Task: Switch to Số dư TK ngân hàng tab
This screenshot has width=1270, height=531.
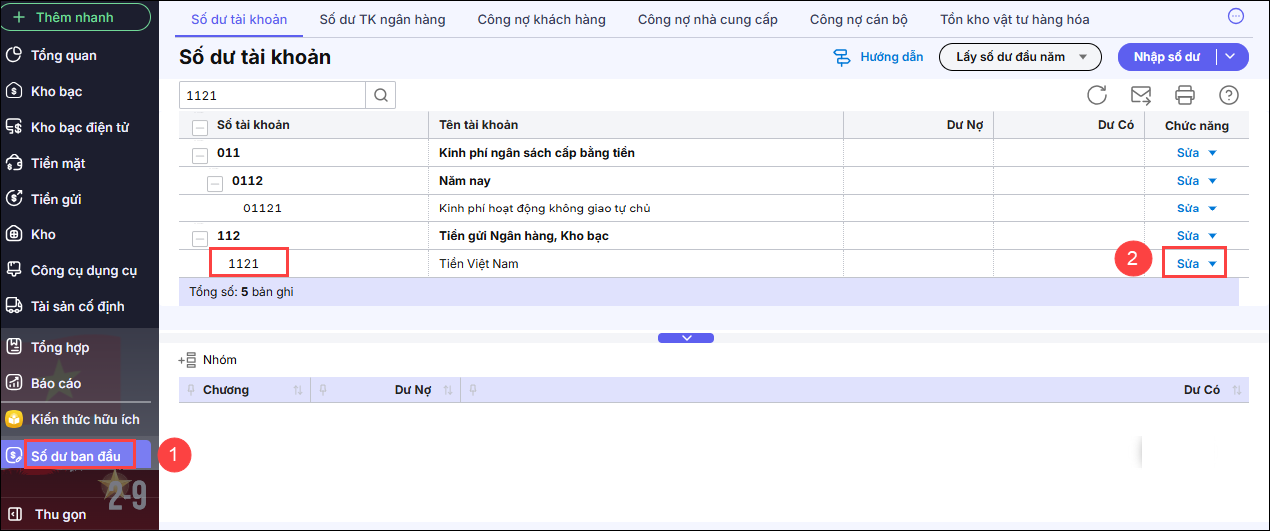Action: pos(382,19)
